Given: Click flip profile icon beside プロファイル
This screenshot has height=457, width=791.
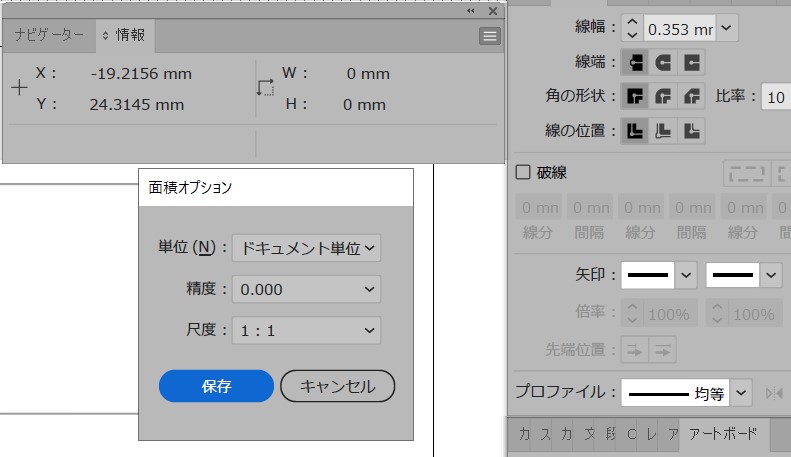Looking at the screenshot, I should click(774, 393).
